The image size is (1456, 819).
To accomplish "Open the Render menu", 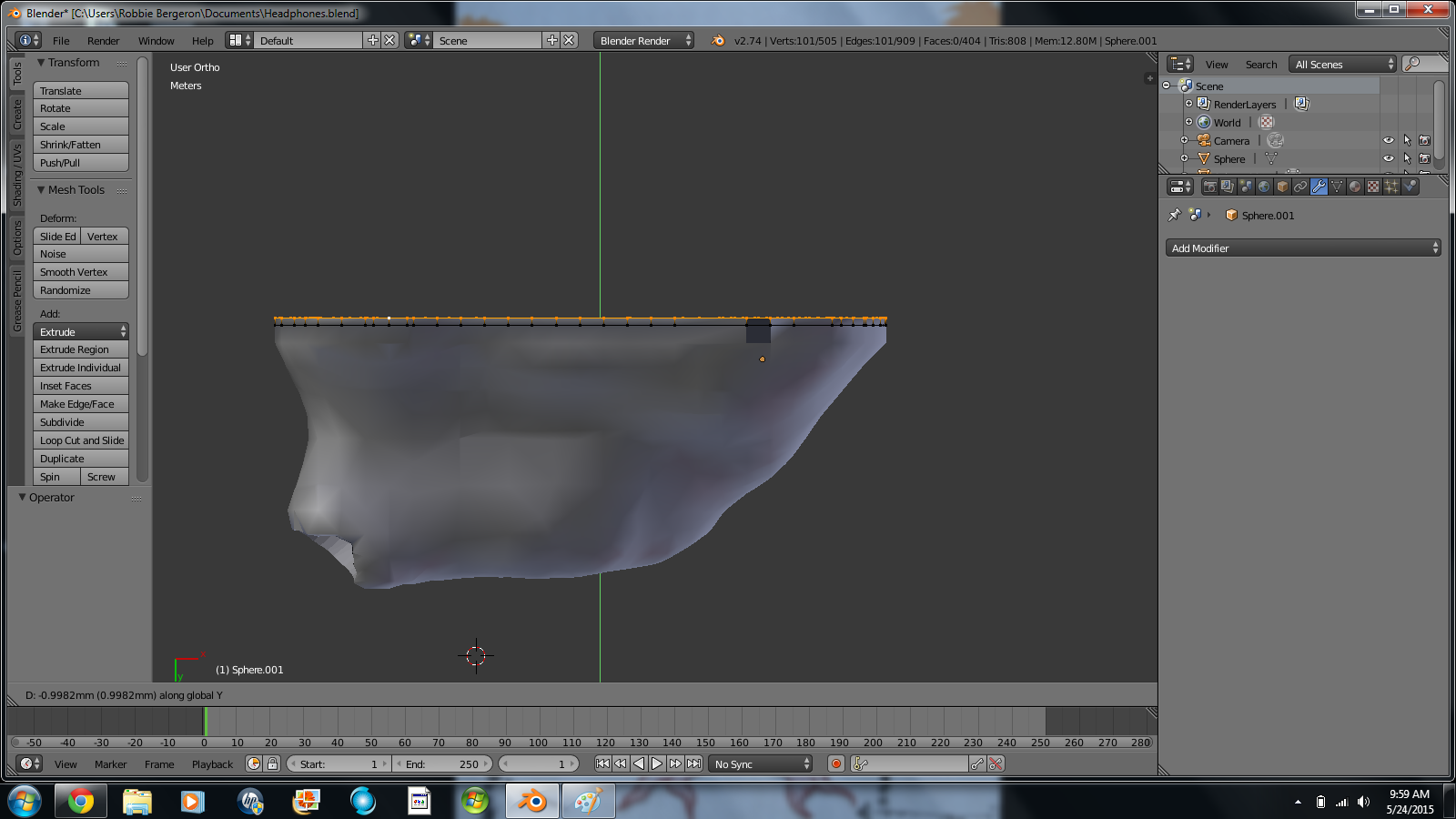I will pos(103,40).
